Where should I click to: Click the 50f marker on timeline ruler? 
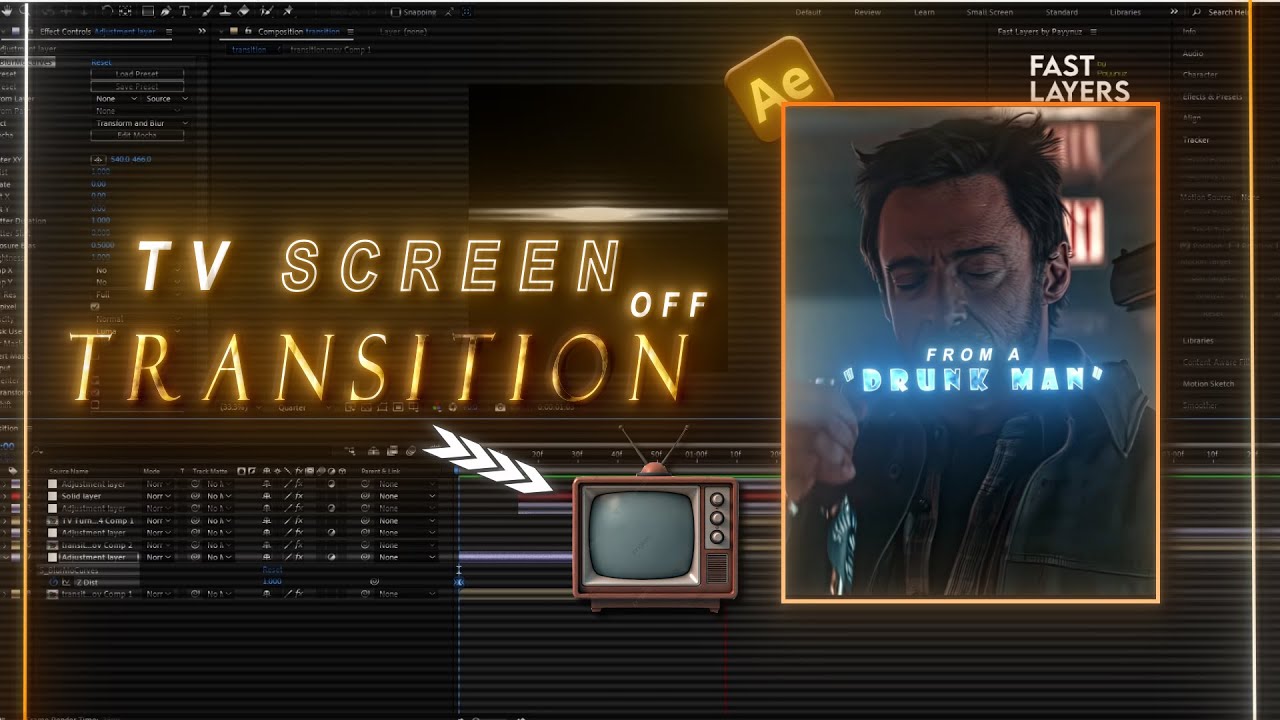coord(656,454)
